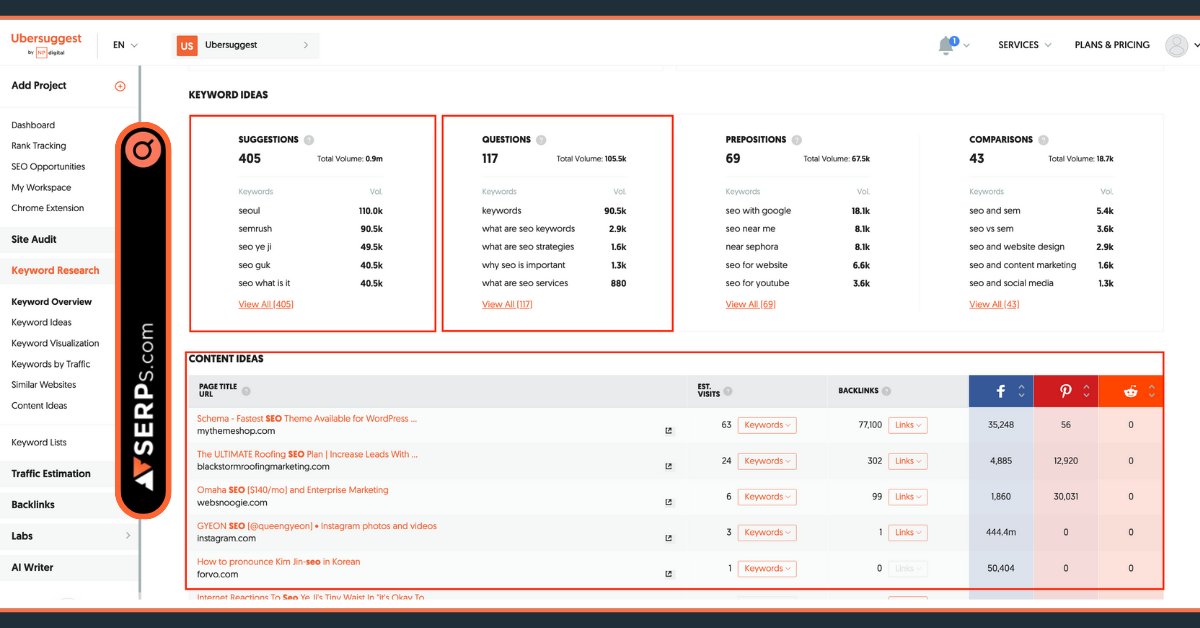The width and height of the screenshot is (1200, 628).
Task: Open external link for forvo.com
Action: 669,574
